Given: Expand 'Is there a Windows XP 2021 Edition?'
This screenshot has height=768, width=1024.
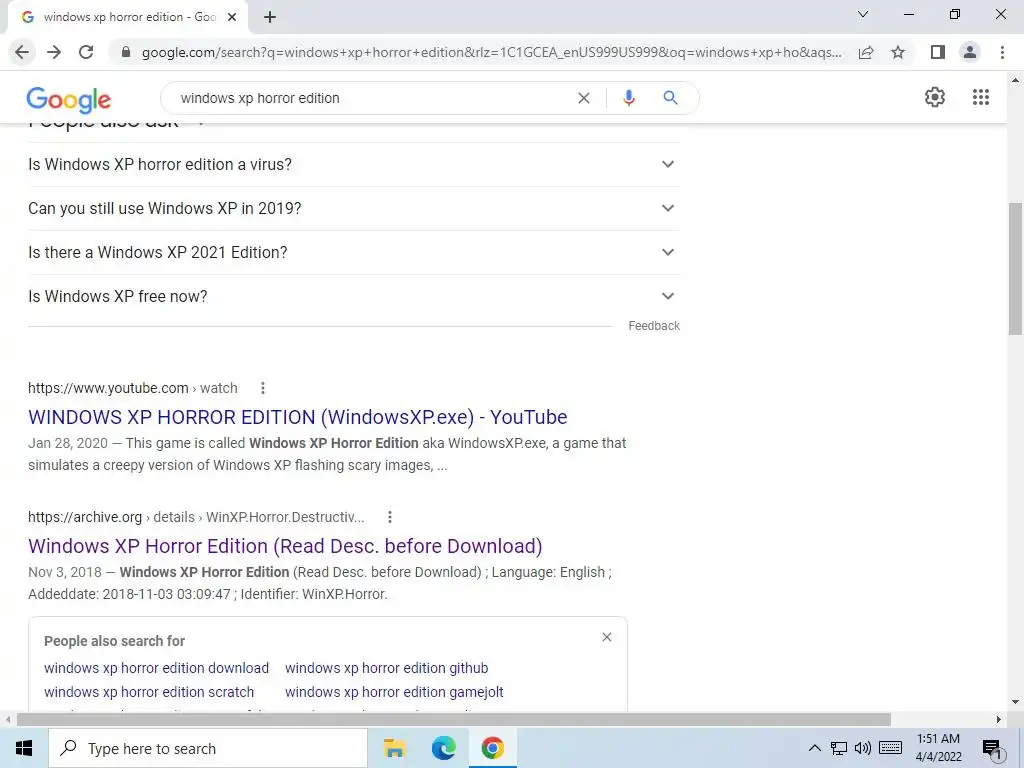Looking at the screenshot, I should 354,252.
